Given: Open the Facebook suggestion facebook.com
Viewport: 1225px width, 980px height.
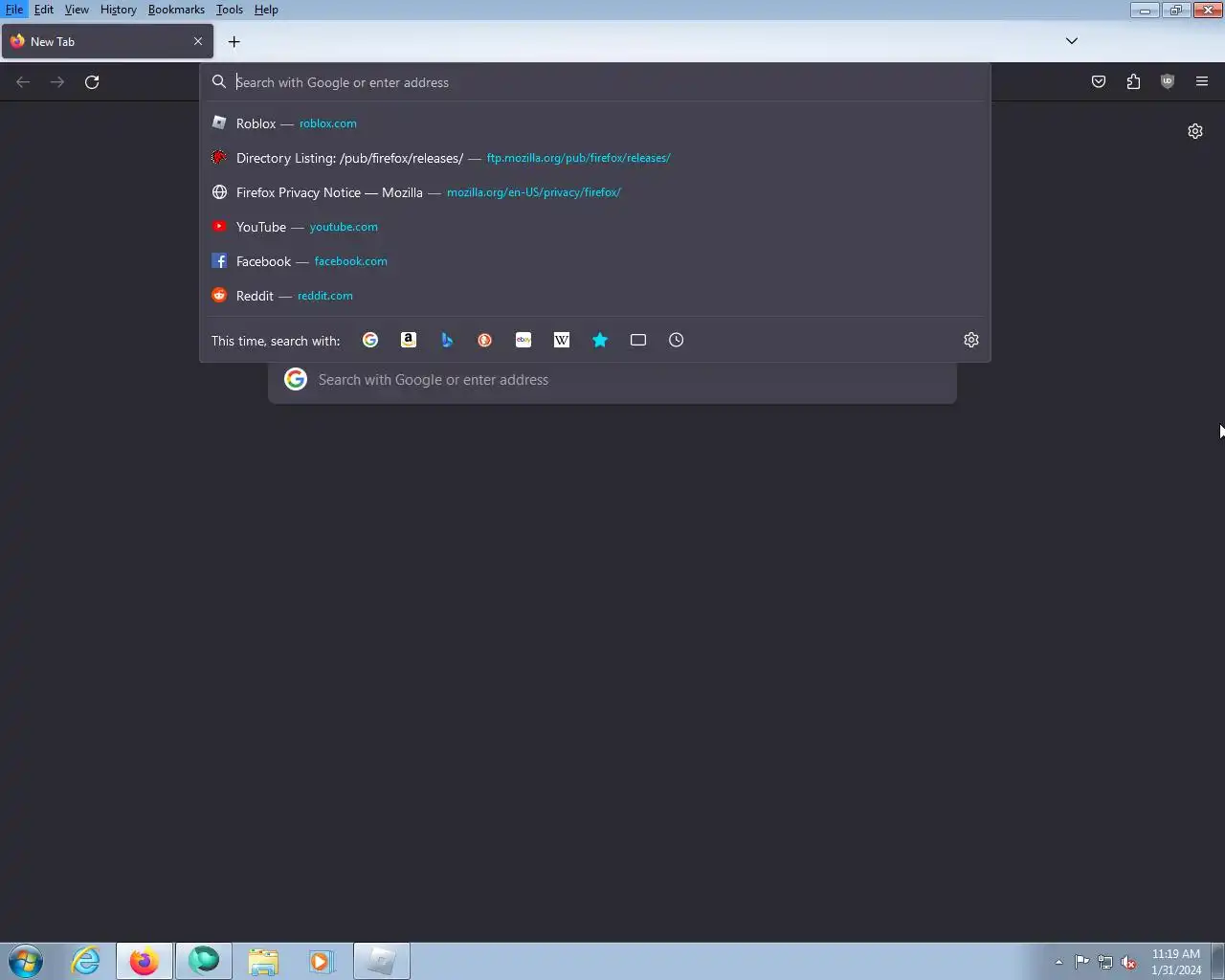Looking at the screenshot, I should click(595, 261).
